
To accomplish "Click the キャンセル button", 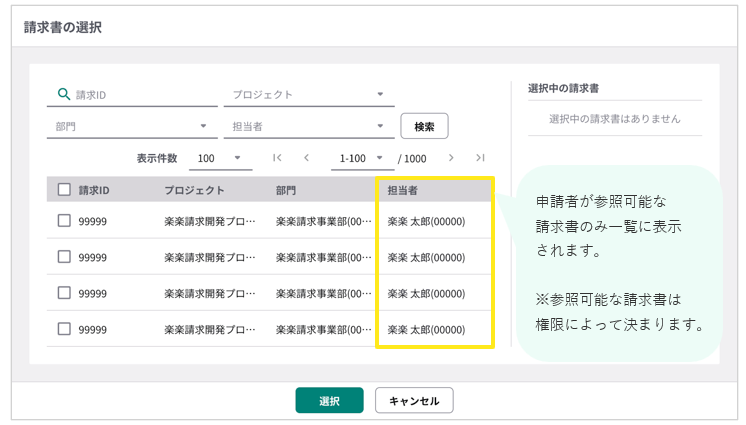I will coord(414,401).
